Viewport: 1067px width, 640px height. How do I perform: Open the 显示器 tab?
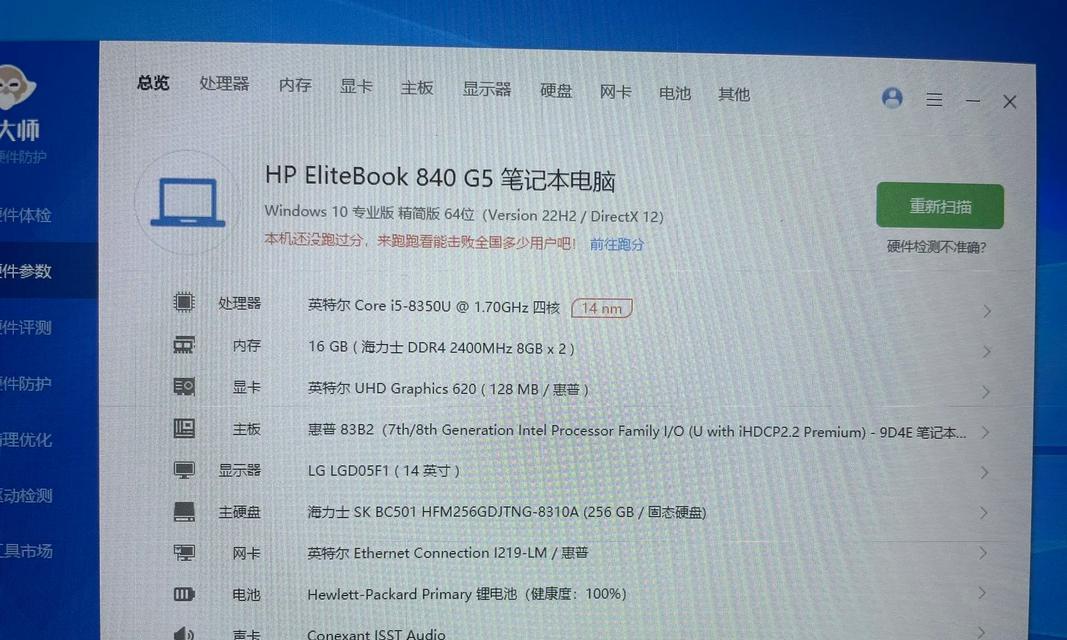[487, 89]
